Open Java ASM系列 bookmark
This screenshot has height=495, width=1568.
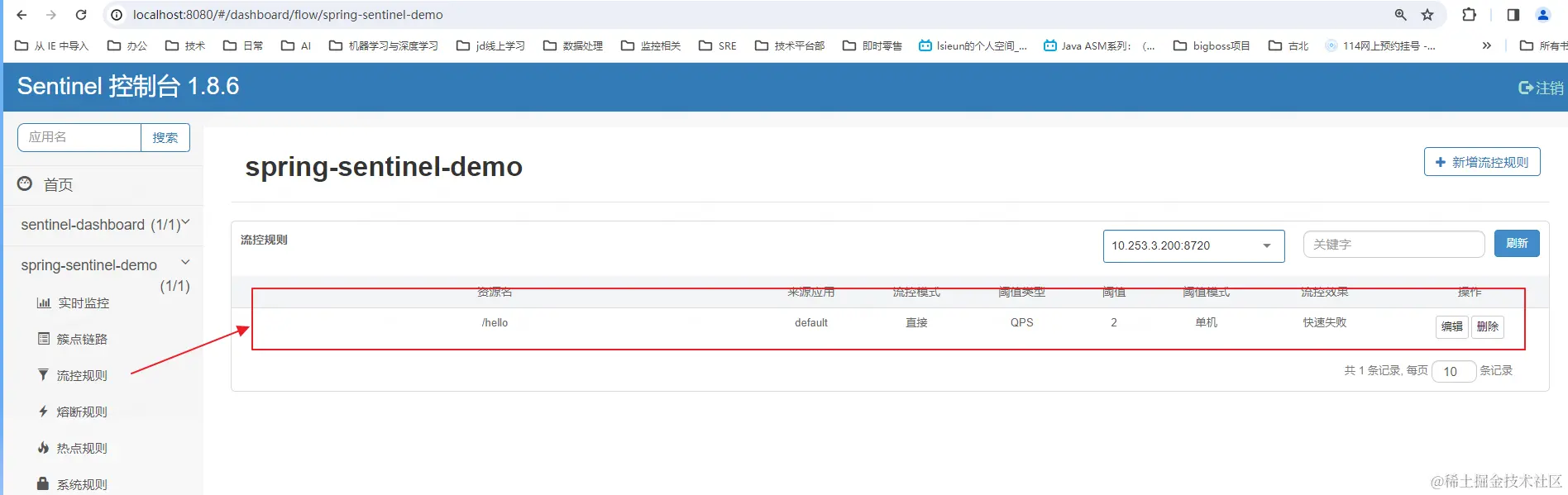(1099, 45)
